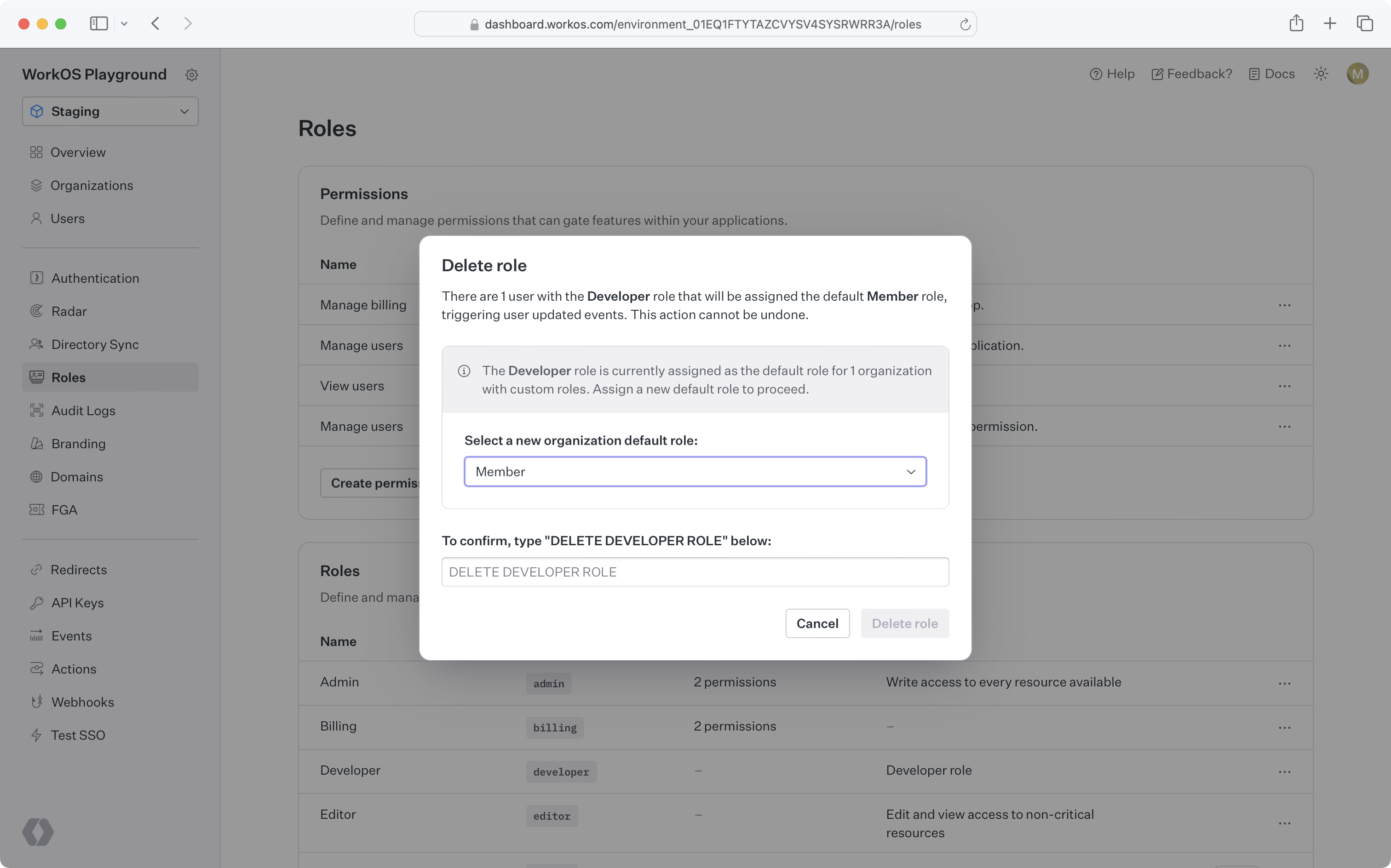Open the options menu for View users row

(x=1285, y=386)
